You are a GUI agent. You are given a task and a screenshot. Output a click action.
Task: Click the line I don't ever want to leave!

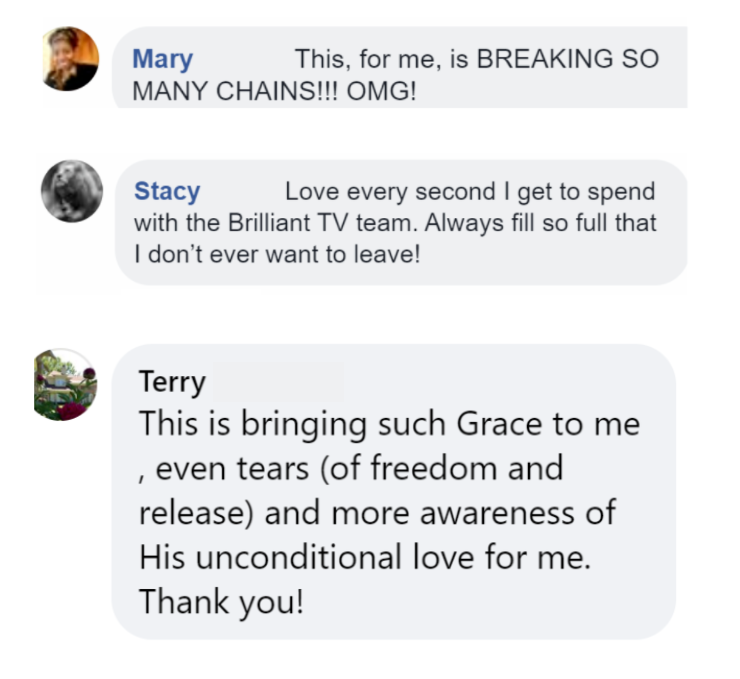(x=277, y=255)
